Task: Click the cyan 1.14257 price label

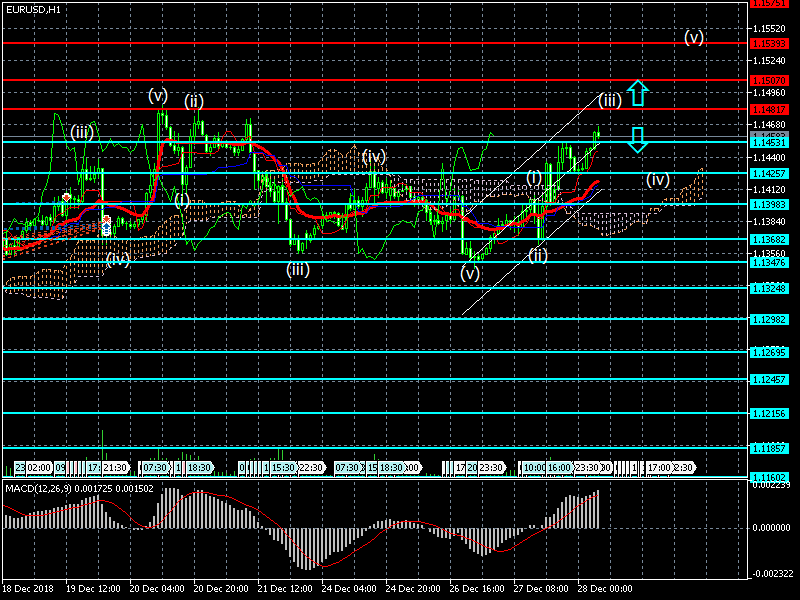Action: [x=769, y=173]
